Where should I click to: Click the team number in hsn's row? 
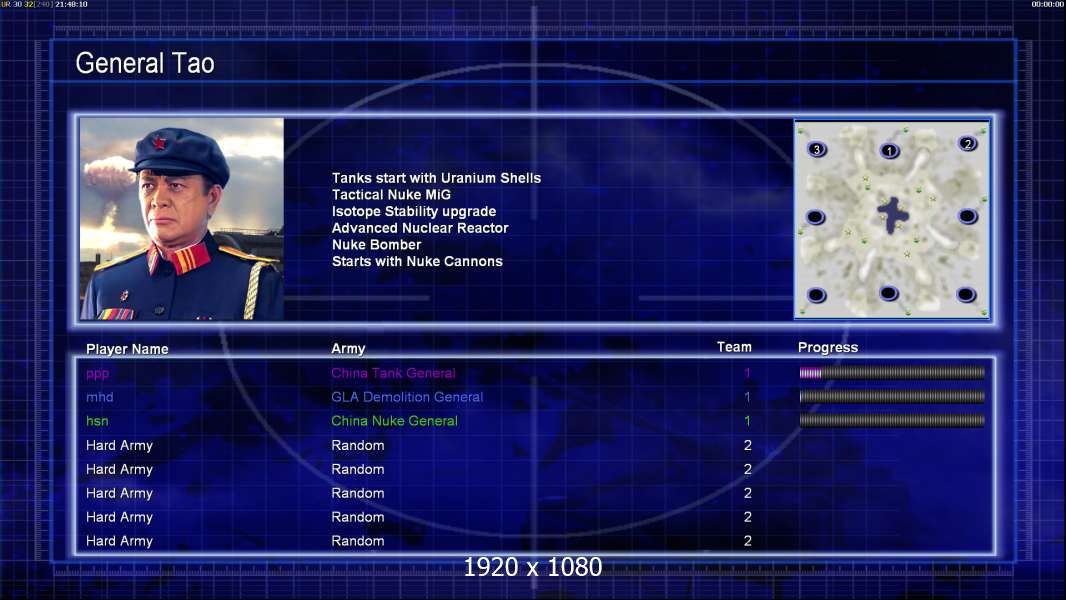747,421
